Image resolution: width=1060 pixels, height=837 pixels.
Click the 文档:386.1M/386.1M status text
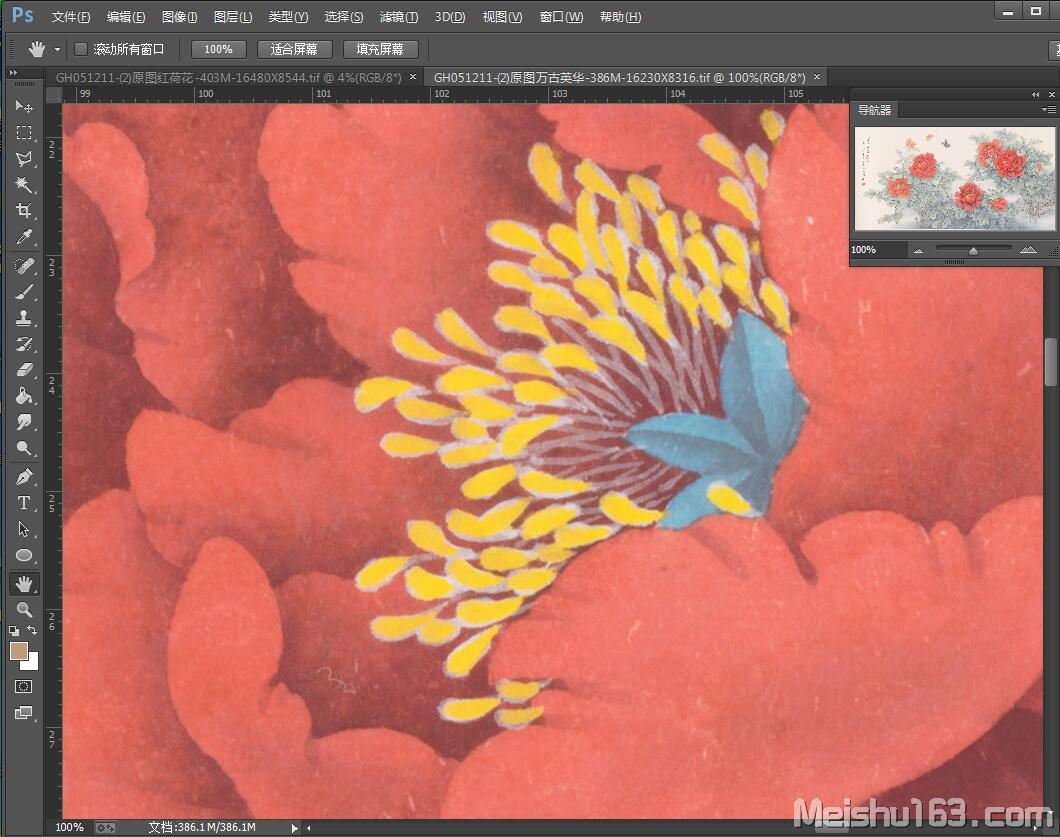point(202,828)
